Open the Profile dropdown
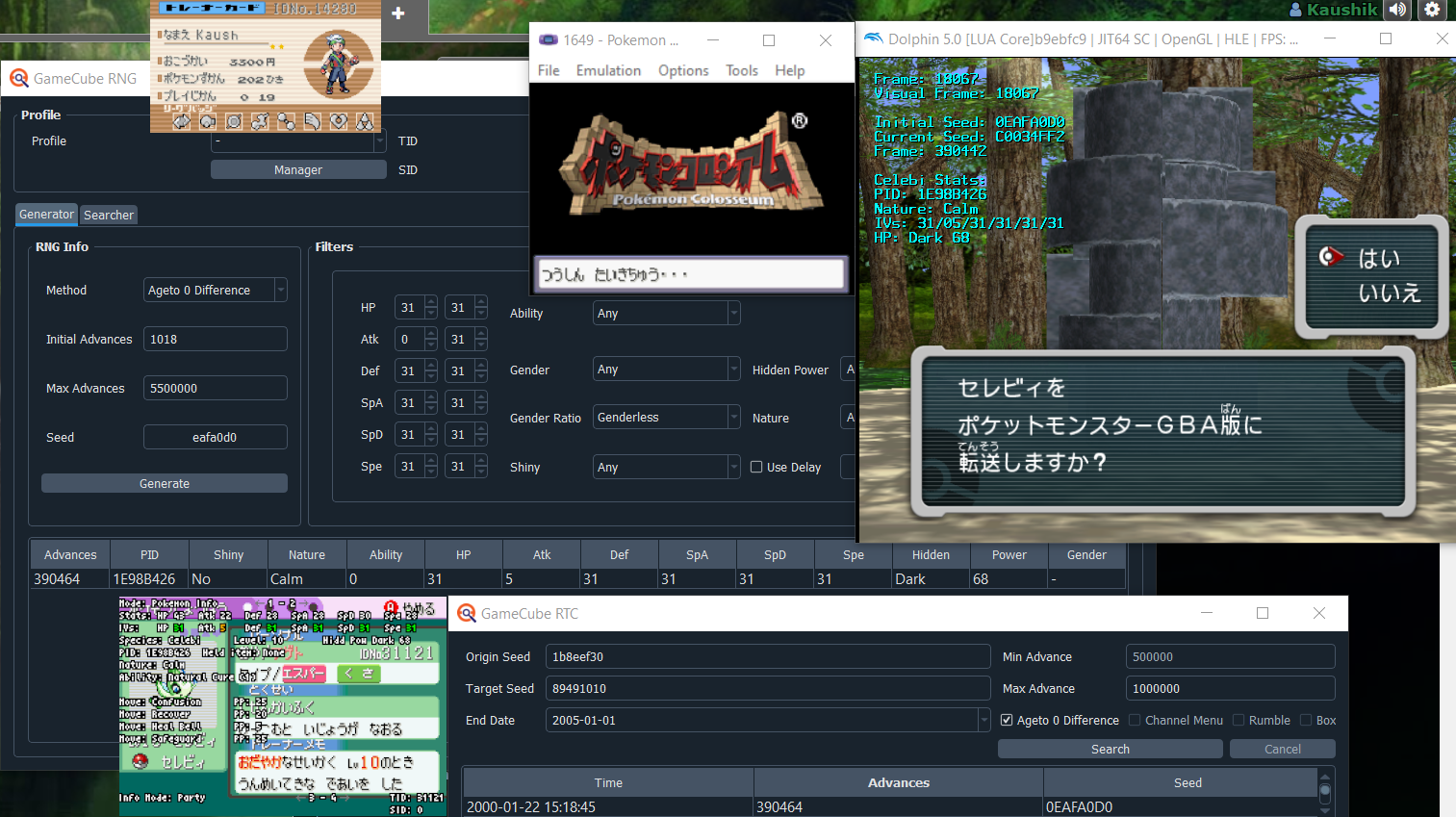 tap(298, 141)
